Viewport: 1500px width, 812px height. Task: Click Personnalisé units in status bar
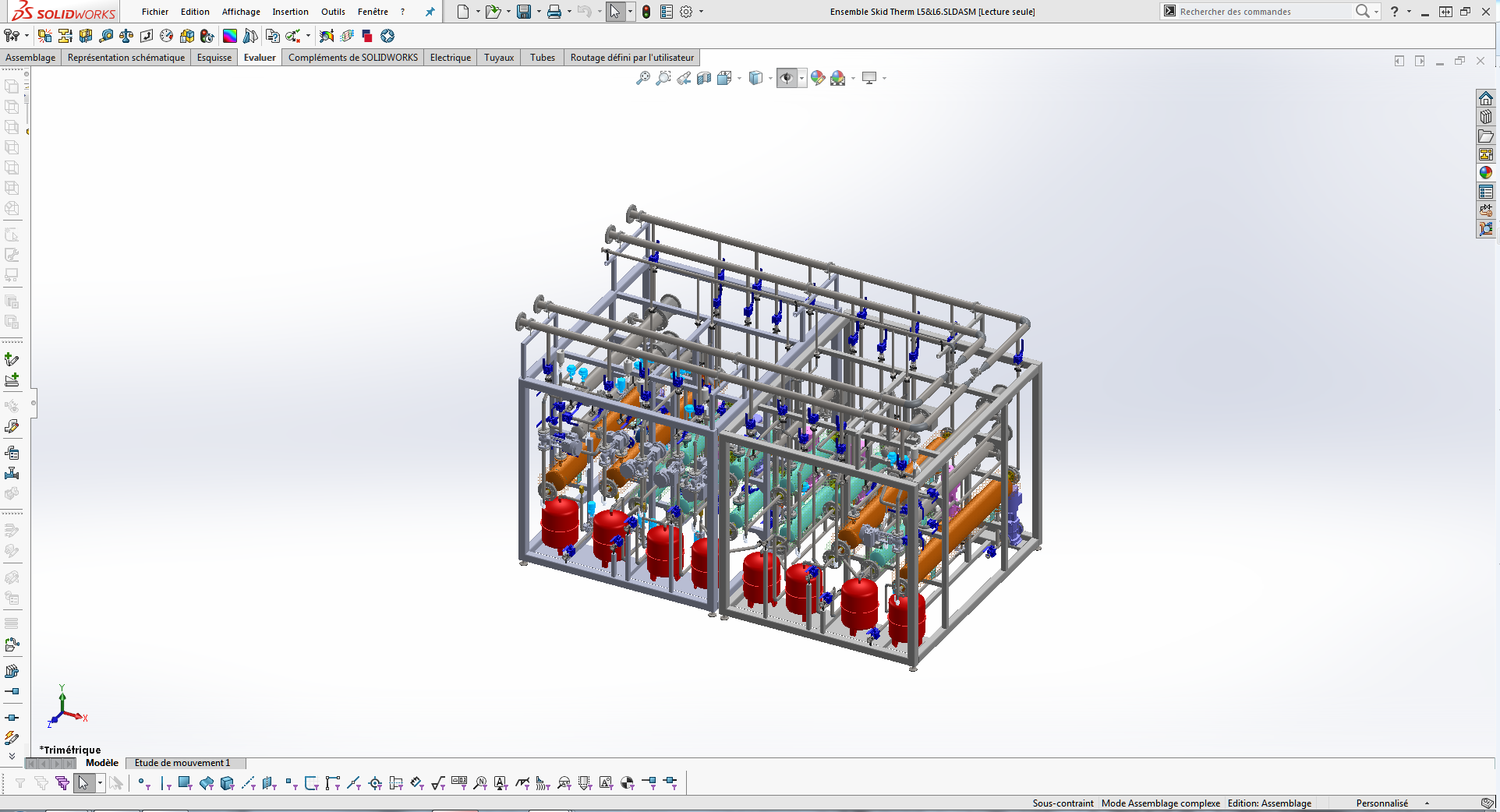coord(1381,803)
